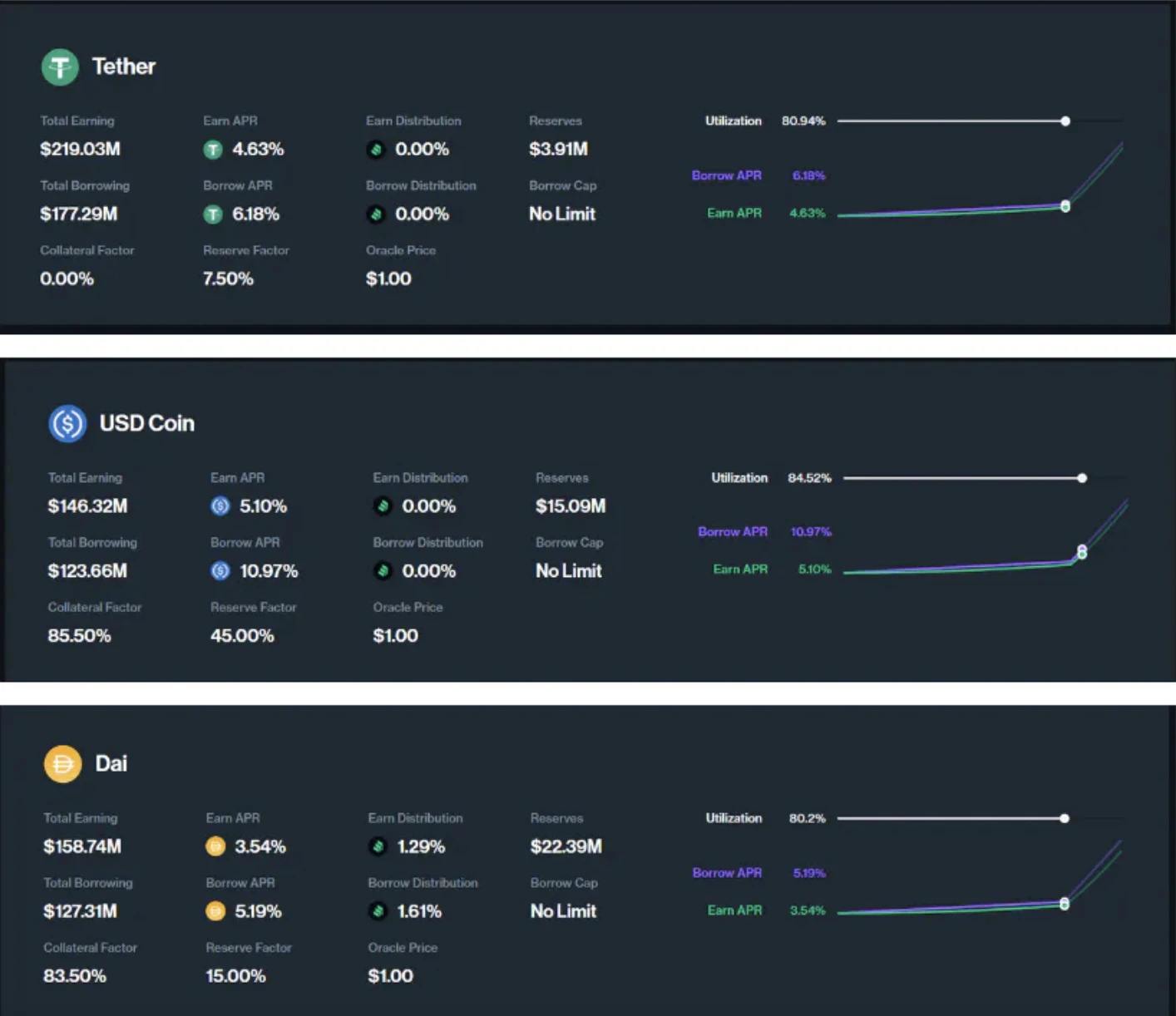Click the USD Coin Utilization slider handle
The height and width of the screenshot is (1016, 1176).
1082,478
